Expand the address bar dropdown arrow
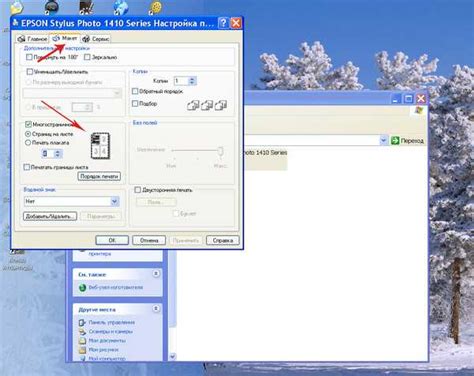Image resolution: width=474 pixels, height=376 pixels. [384, 141]
